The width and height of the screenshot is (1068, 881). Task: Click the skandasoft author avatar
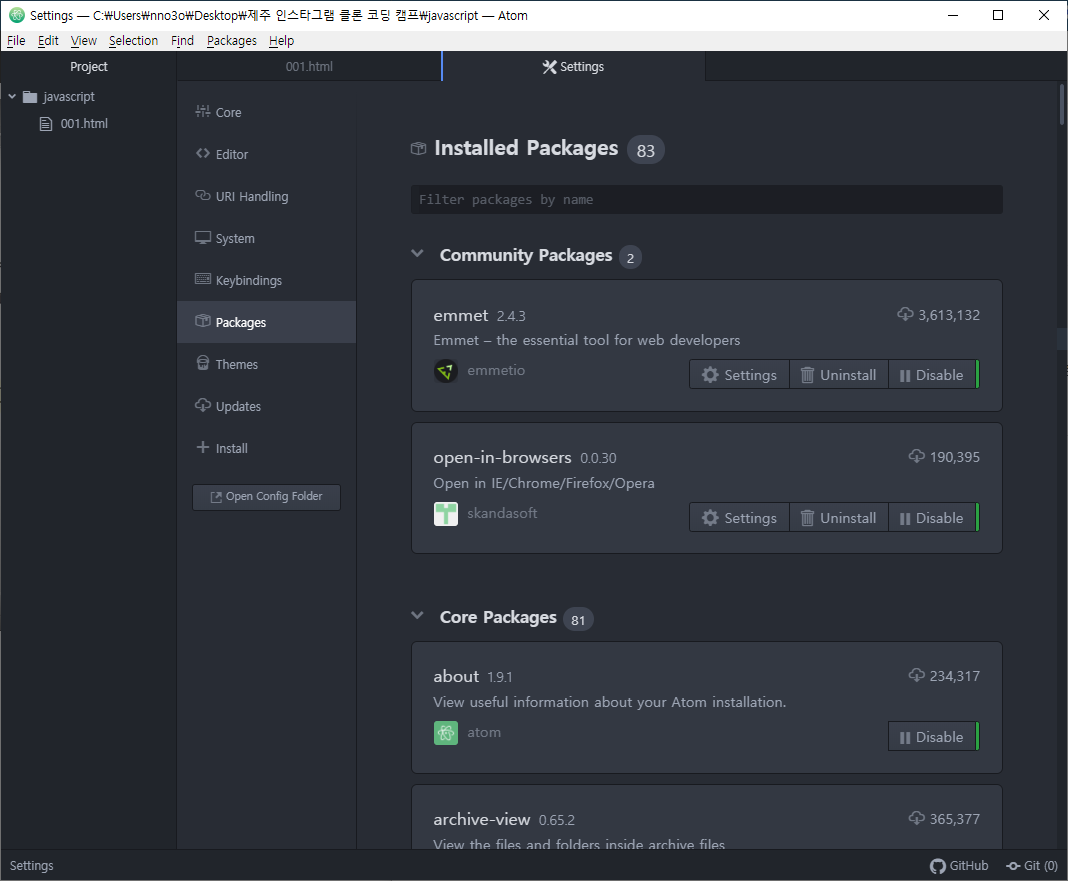(x=445, y=514)
